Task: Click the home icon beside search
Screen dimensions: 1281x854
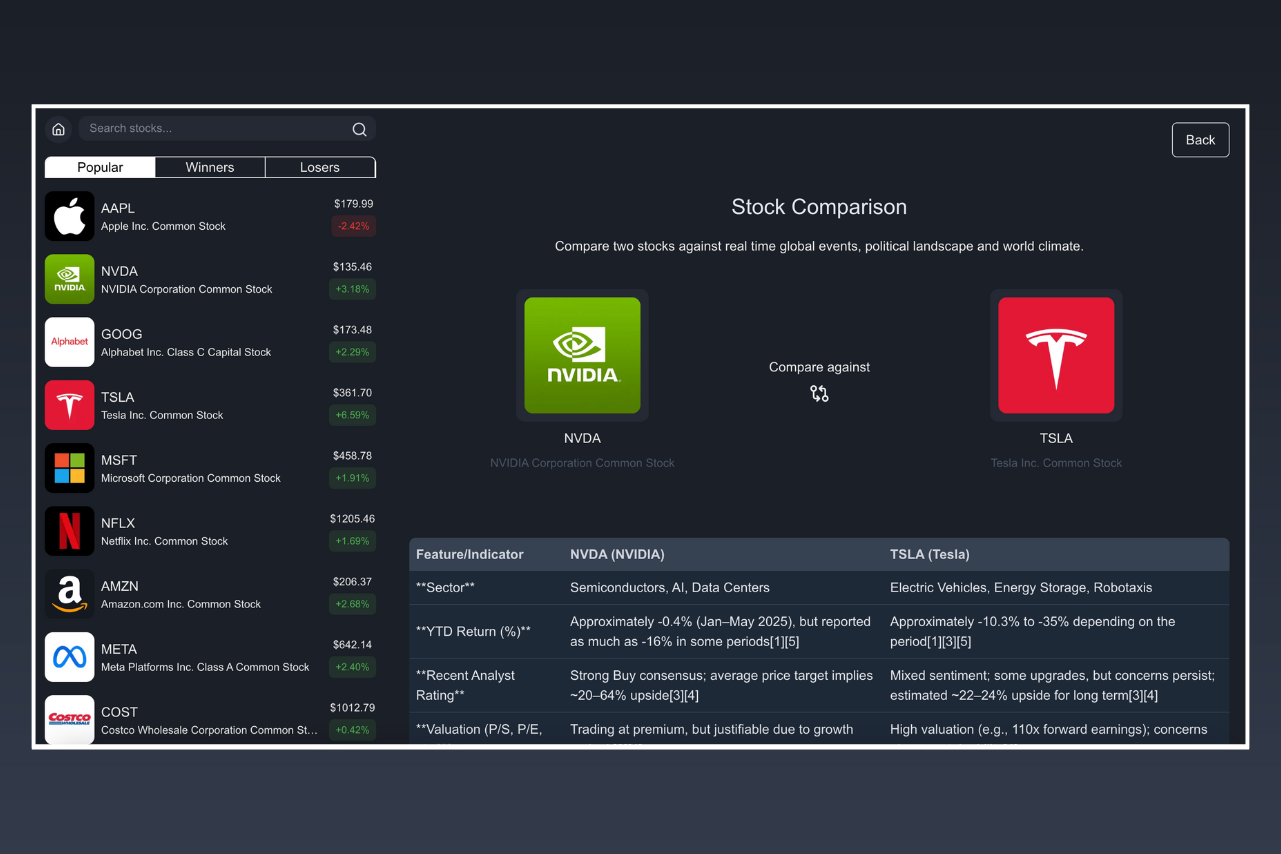Action: (x=58, y=129)
